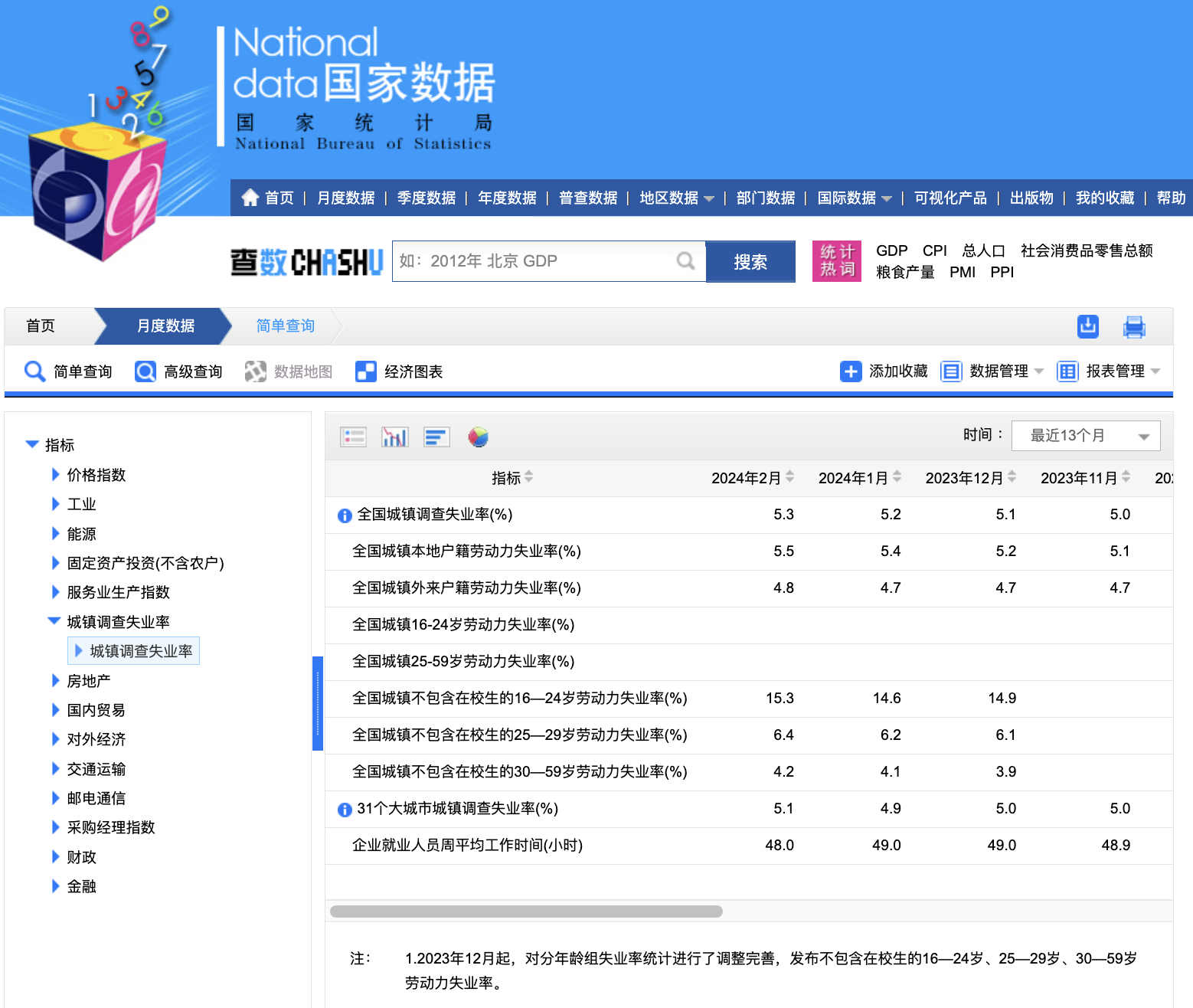Select the list view icon above the table
The height and width of the screenshot is (1008, 1193).
pos(353,437)
